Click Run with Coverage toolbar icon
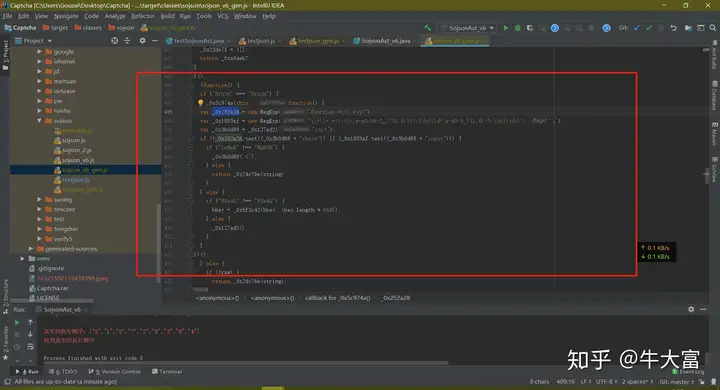Viewport: 720px width, 390px height. (x=530, y=28)
